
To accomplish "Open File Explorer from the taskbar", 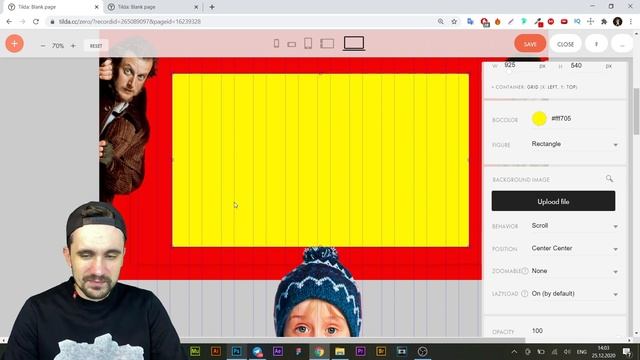I will click(x=340, y=351).
